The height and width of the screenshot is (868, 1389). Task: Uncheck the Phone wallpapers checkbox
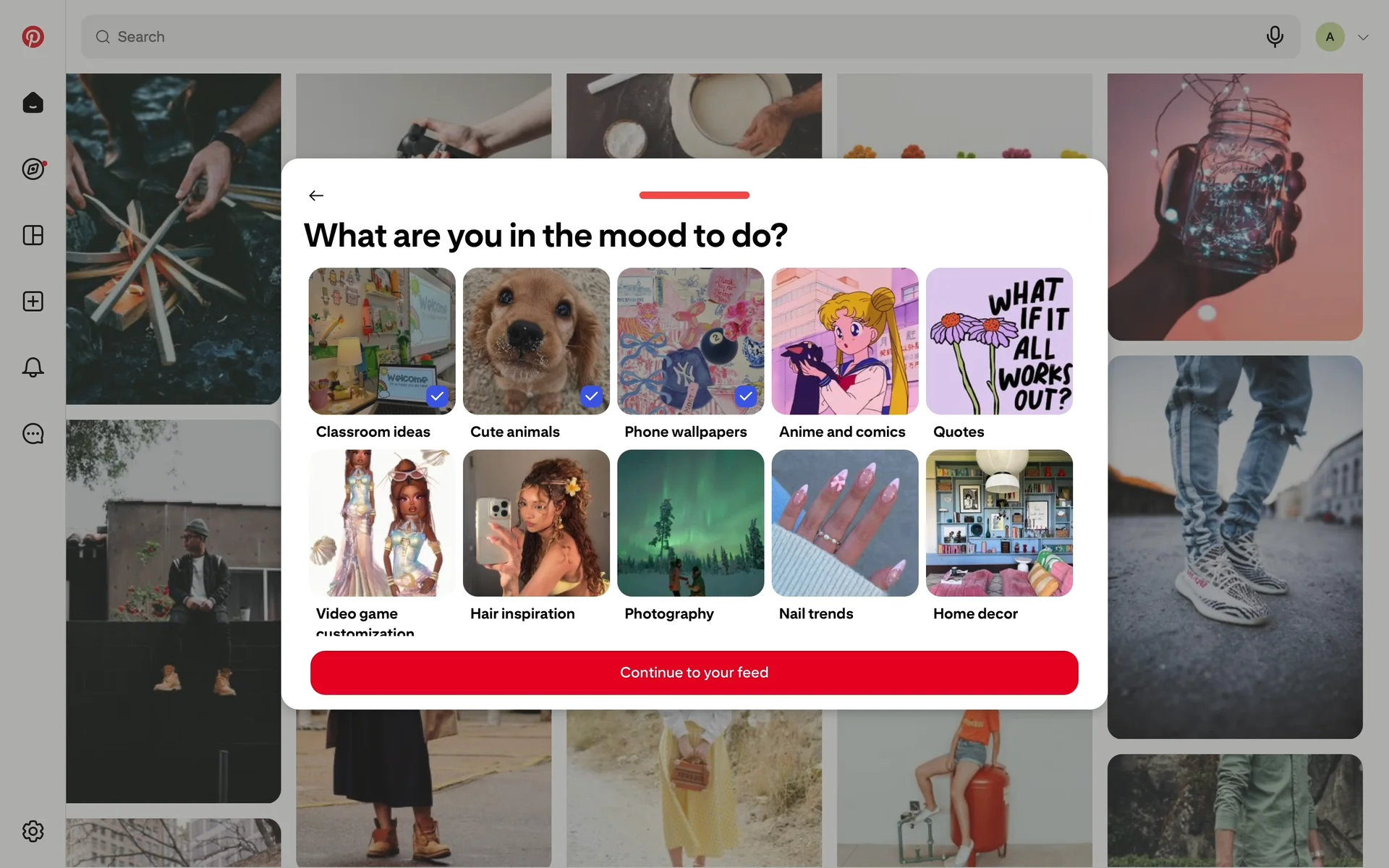746,396
